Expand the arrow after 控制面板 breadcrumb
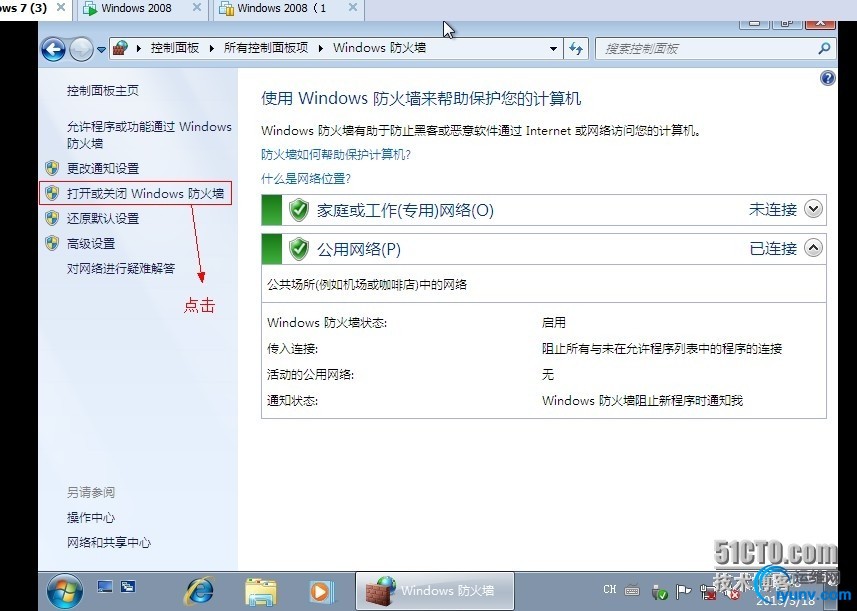The height and width of the screenshot is (611, 857). click(x=212, y=49)
